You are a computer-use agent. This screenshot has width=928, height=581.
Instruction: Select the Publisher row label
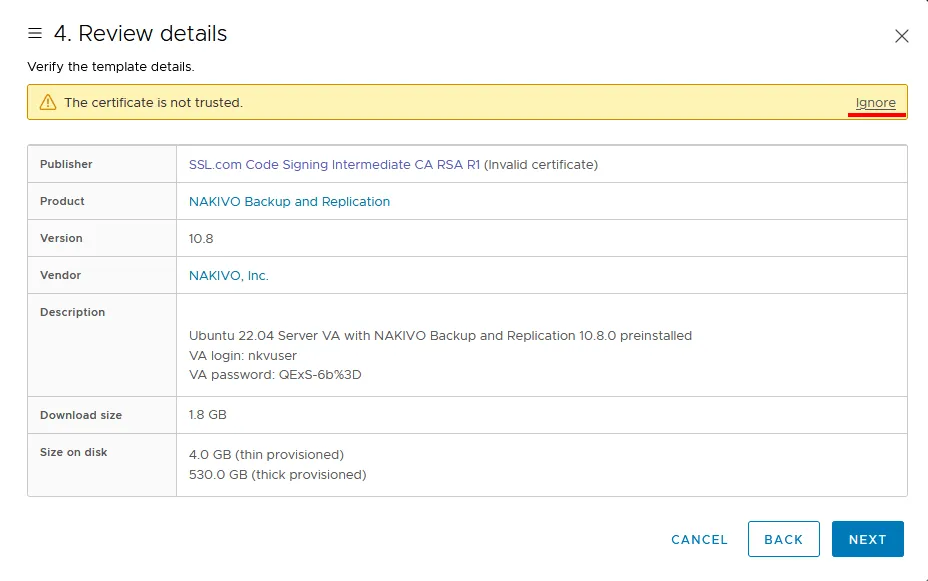66,164
